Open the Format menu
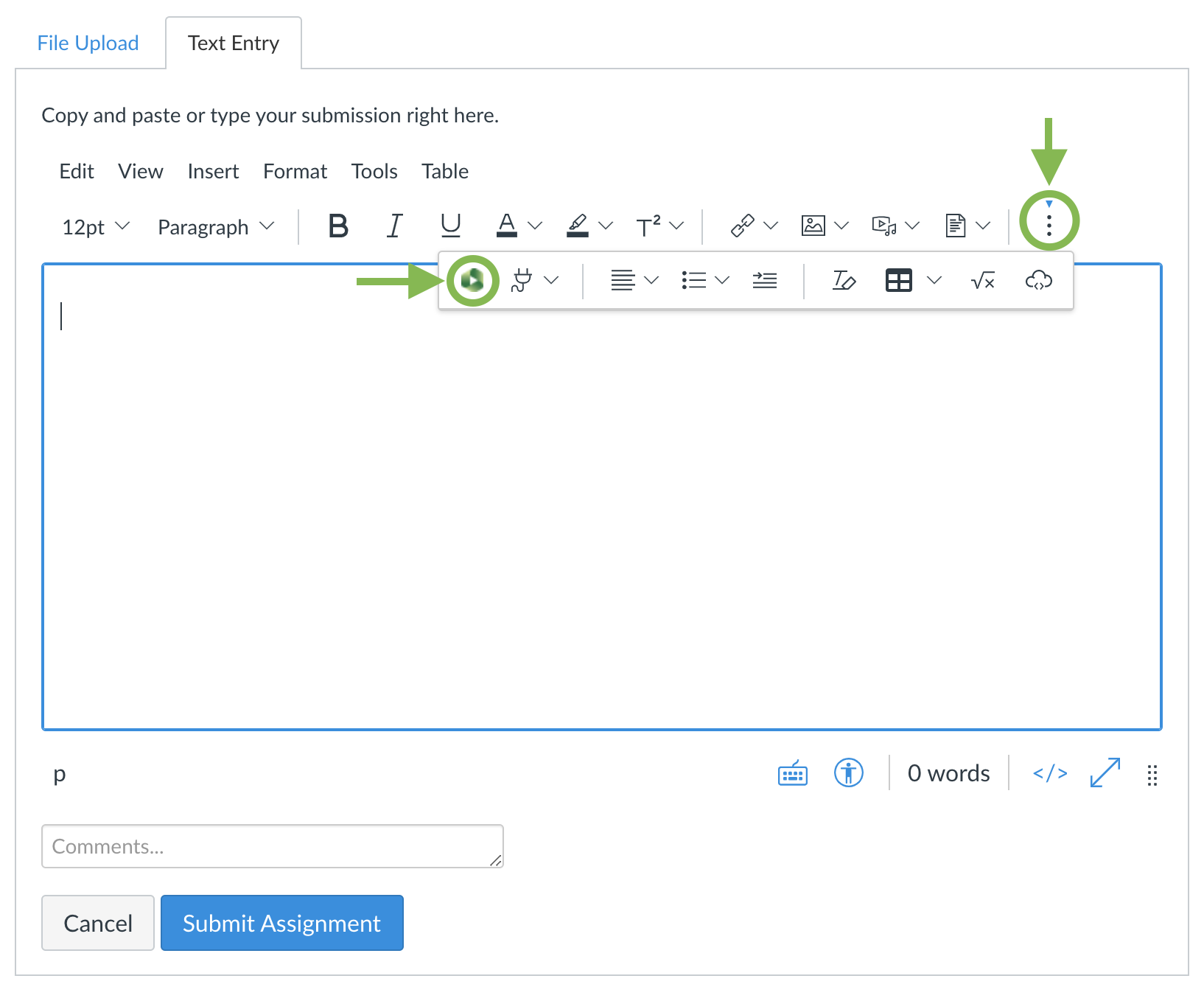The width and height of the screenshot is (1204, 1001). click(294, 171)
